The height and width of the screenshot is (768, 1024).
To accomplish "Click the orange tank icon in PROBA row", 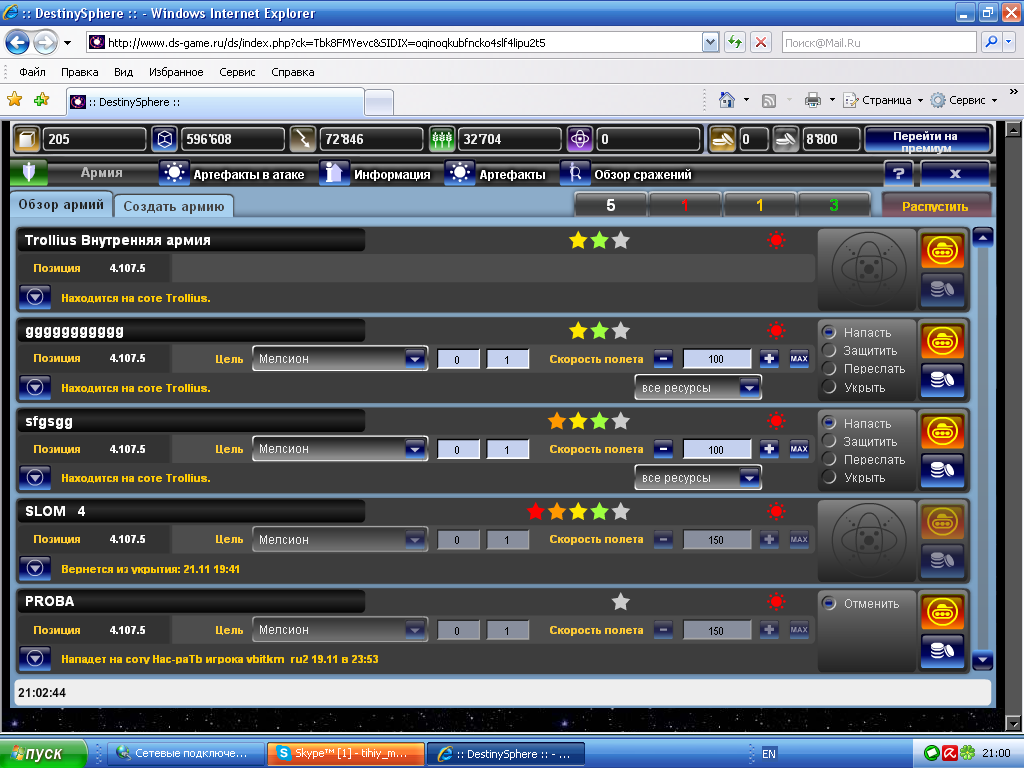I will pos(942,611).
